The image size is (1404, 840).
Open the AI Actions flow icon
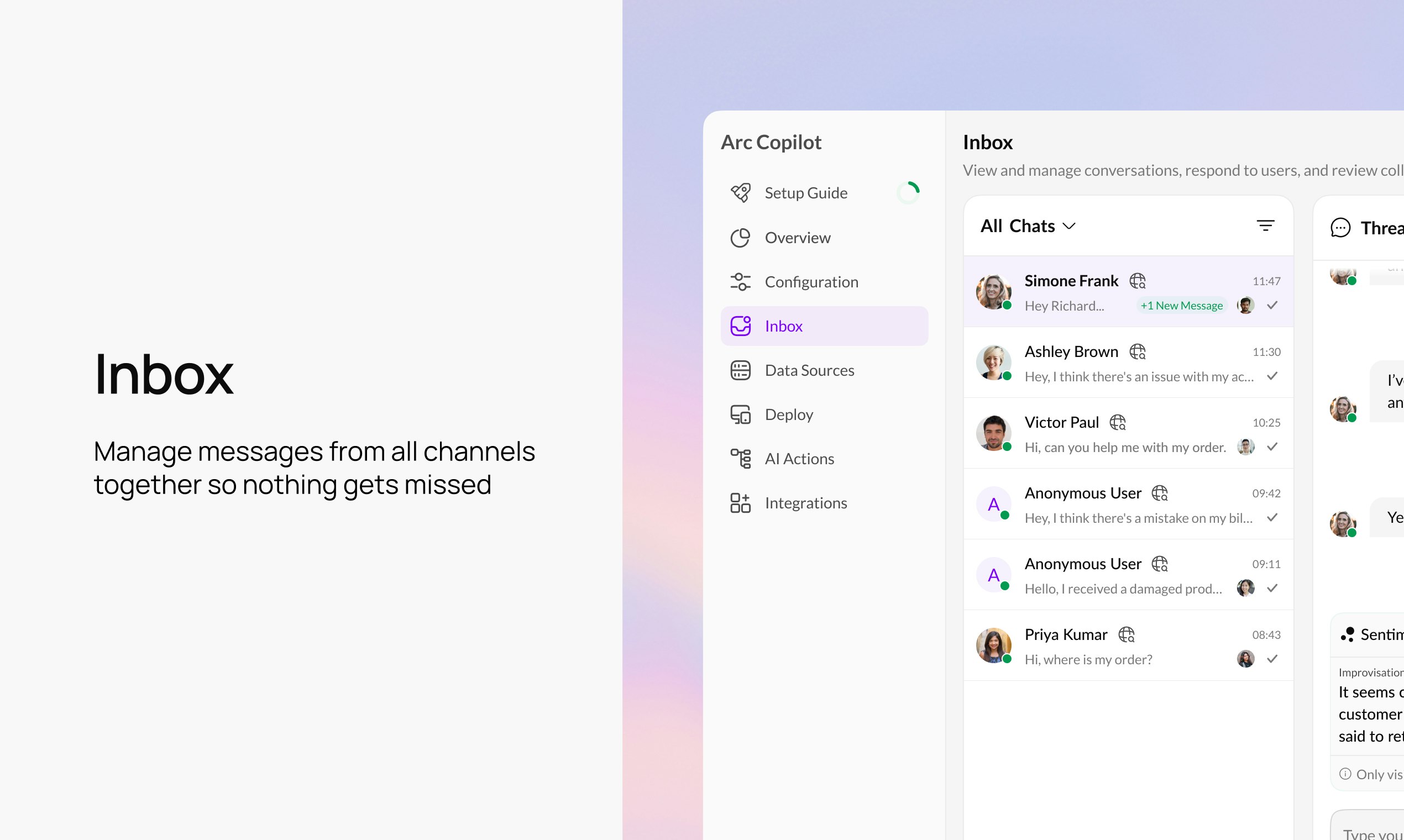click(740, 459)
